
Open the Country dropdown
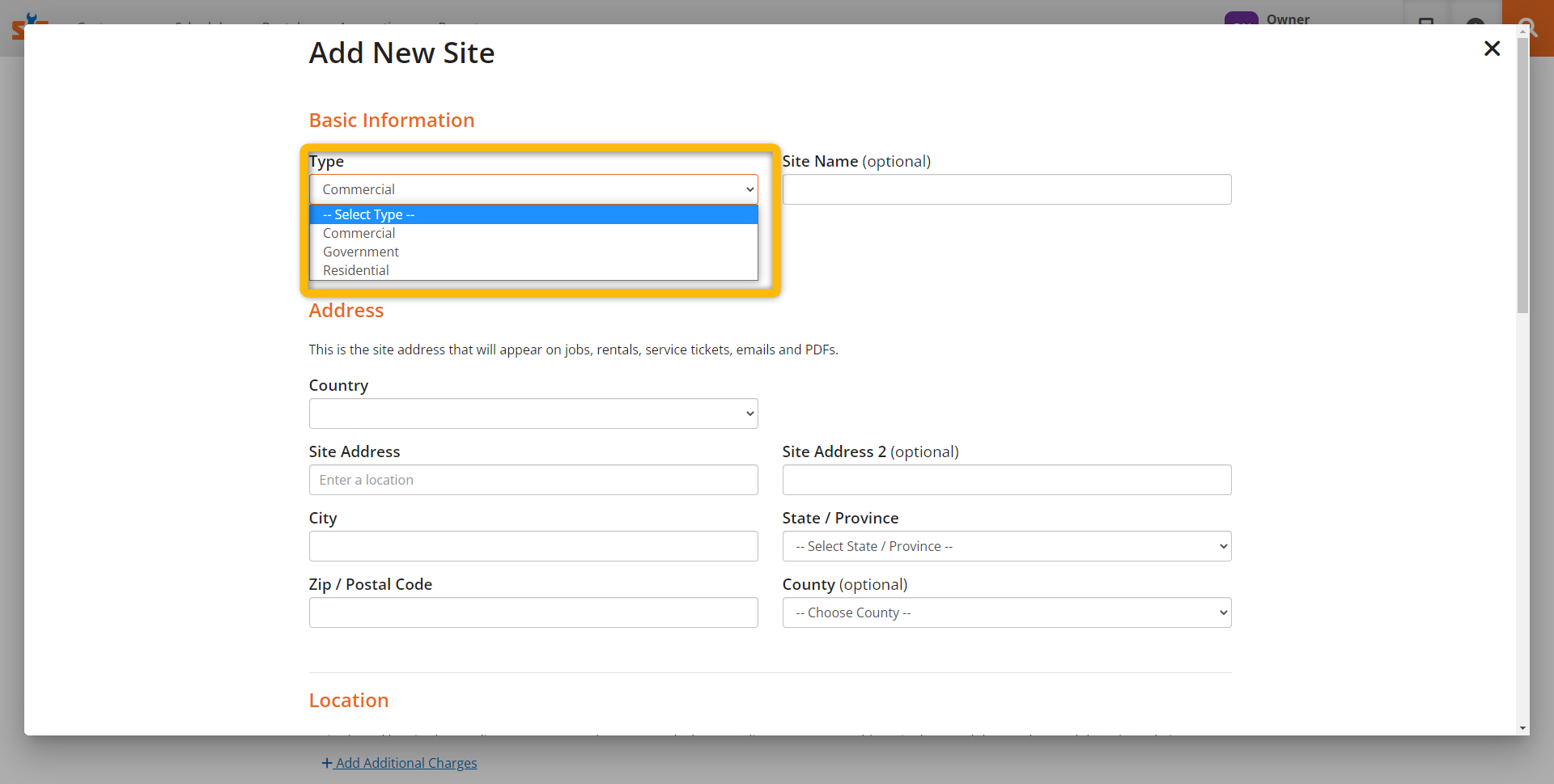click(533, 413)
